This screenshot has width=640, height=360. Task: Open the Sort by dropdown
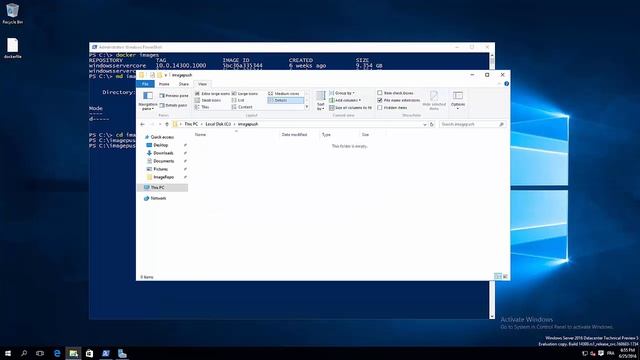pyautogui.click(x=321, y=101)
